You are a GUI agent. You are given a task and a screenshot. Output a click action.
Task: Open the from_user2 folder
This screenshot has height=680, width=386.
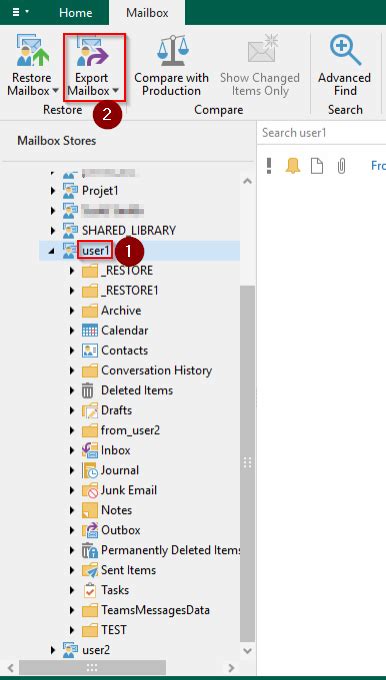click(x=130, y=430)
